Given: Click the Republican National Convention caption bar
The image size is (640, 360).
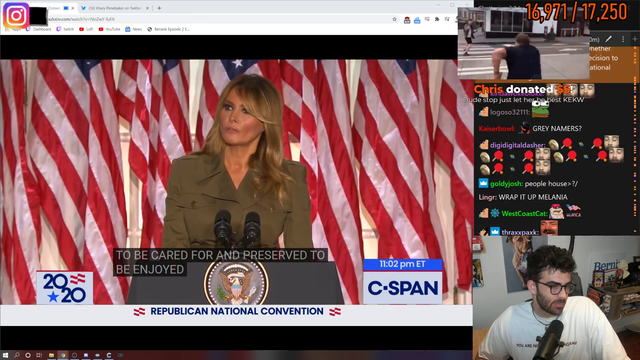Looking at the screenshot, I should pos(237,311).
